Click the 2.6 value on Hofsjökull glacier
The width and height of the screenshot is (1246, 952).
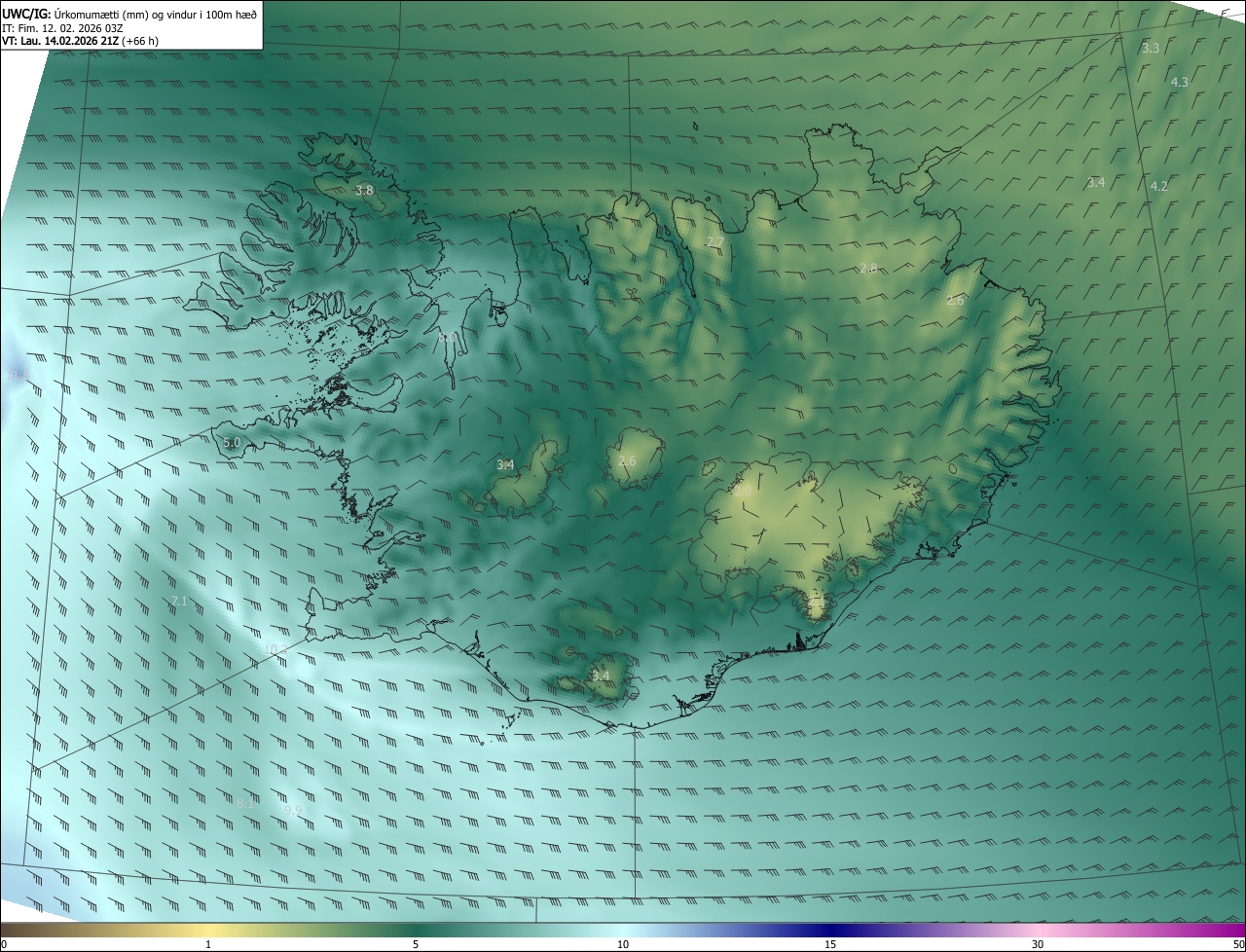click(x=627, y=460)
